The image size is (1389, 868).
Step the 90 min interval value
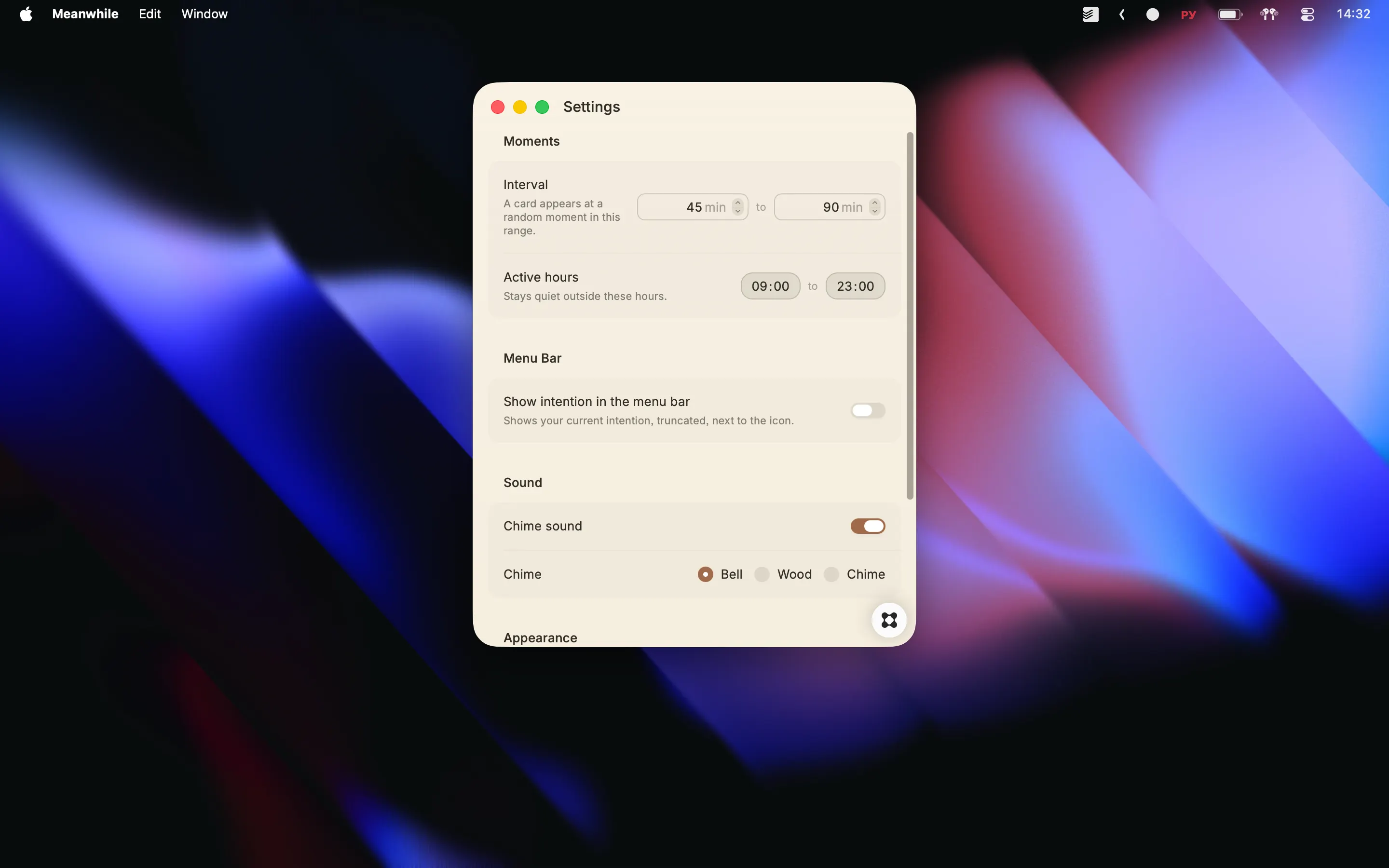875,207
